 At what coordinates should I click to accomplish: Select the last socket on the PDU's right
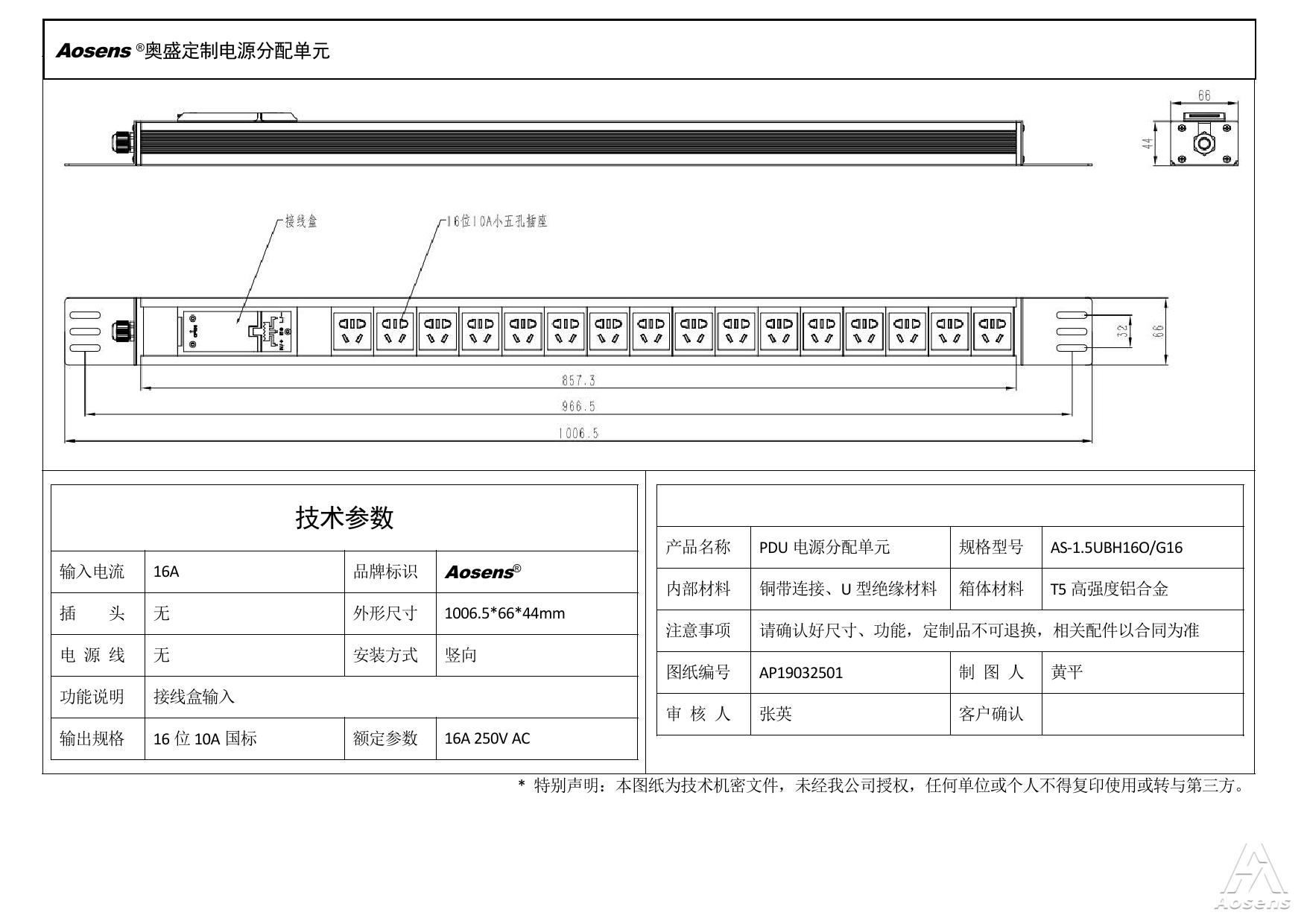pyautogui.click(x=992, y=331)
